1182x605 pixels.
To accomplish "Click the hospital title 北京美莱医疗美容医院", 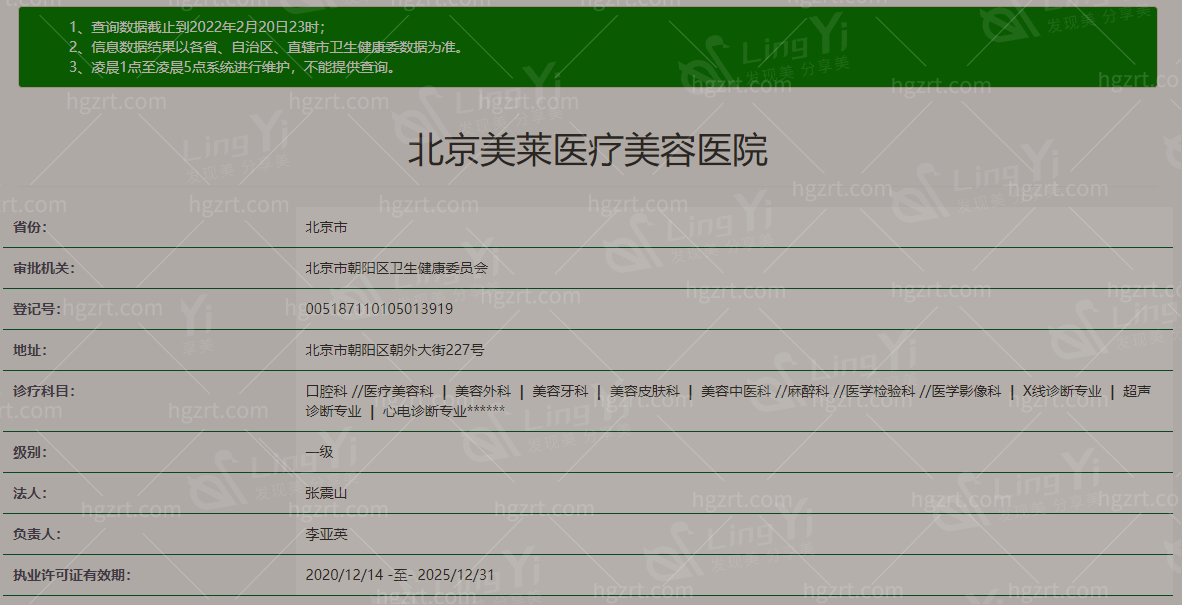I will [x=588, y=151].
